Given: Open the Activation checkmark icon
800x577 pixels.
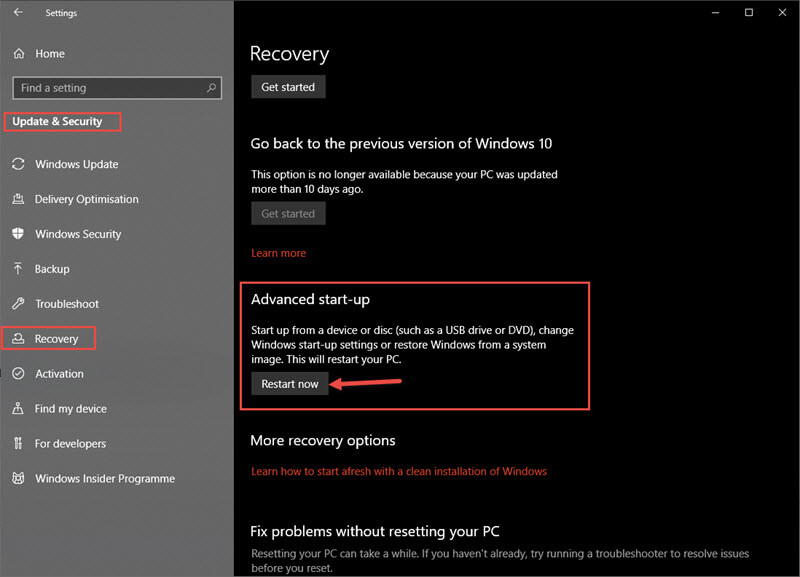Looking at the screenshot, I should click(18, 373).
